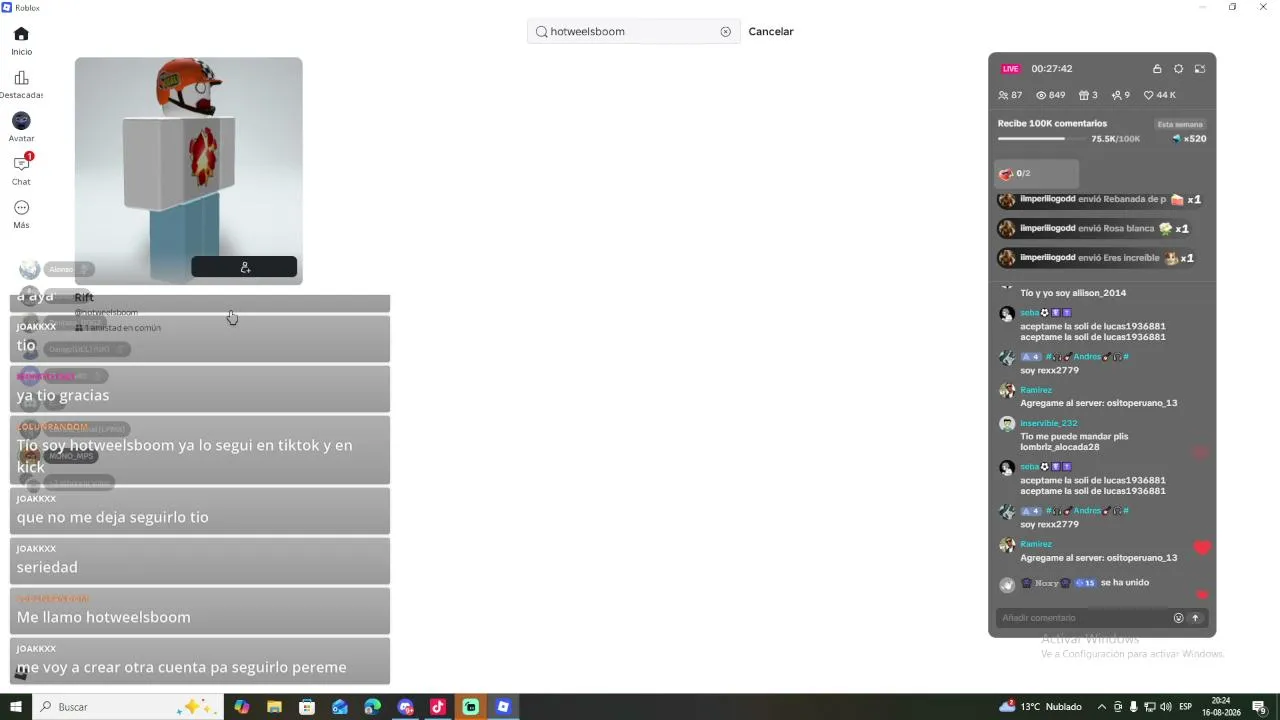Open new followers counter showing 9
The image size is (1280, 720).
click(1121, 95)
